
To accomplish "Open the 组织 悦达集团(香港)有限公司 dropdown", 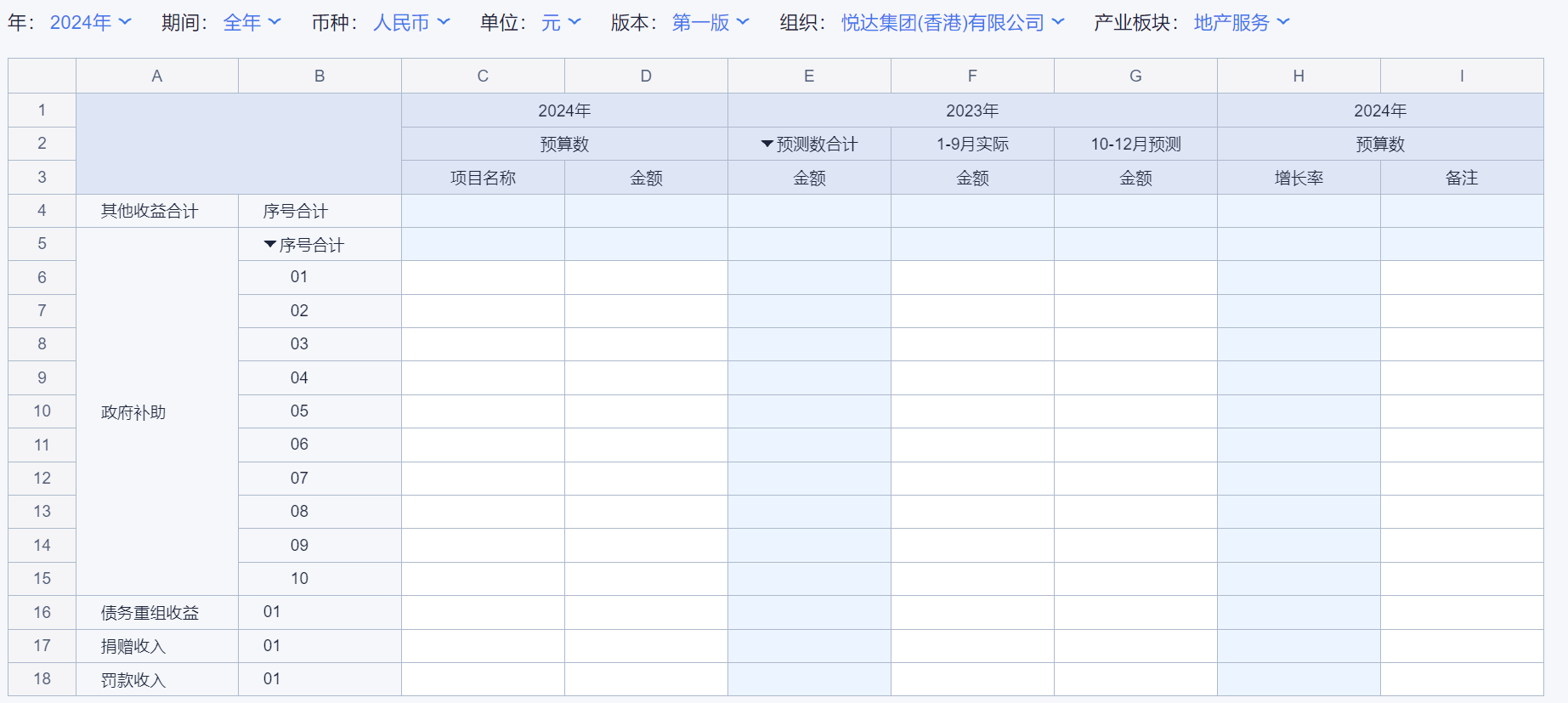I will tap(952, 23).
